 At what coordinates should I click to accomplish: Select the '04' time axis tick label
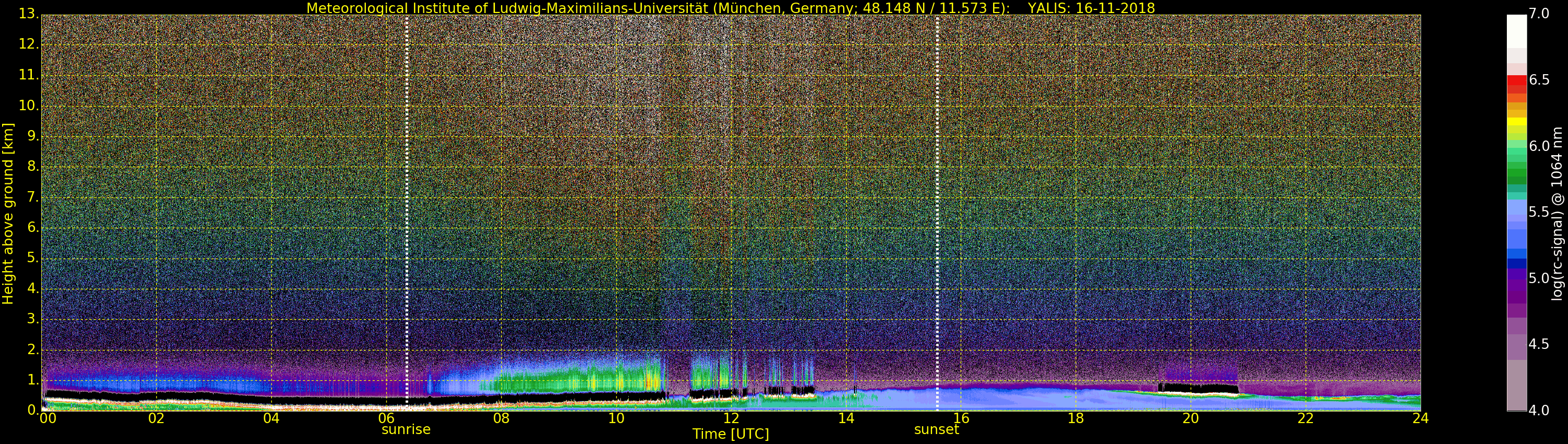[271, 418]
